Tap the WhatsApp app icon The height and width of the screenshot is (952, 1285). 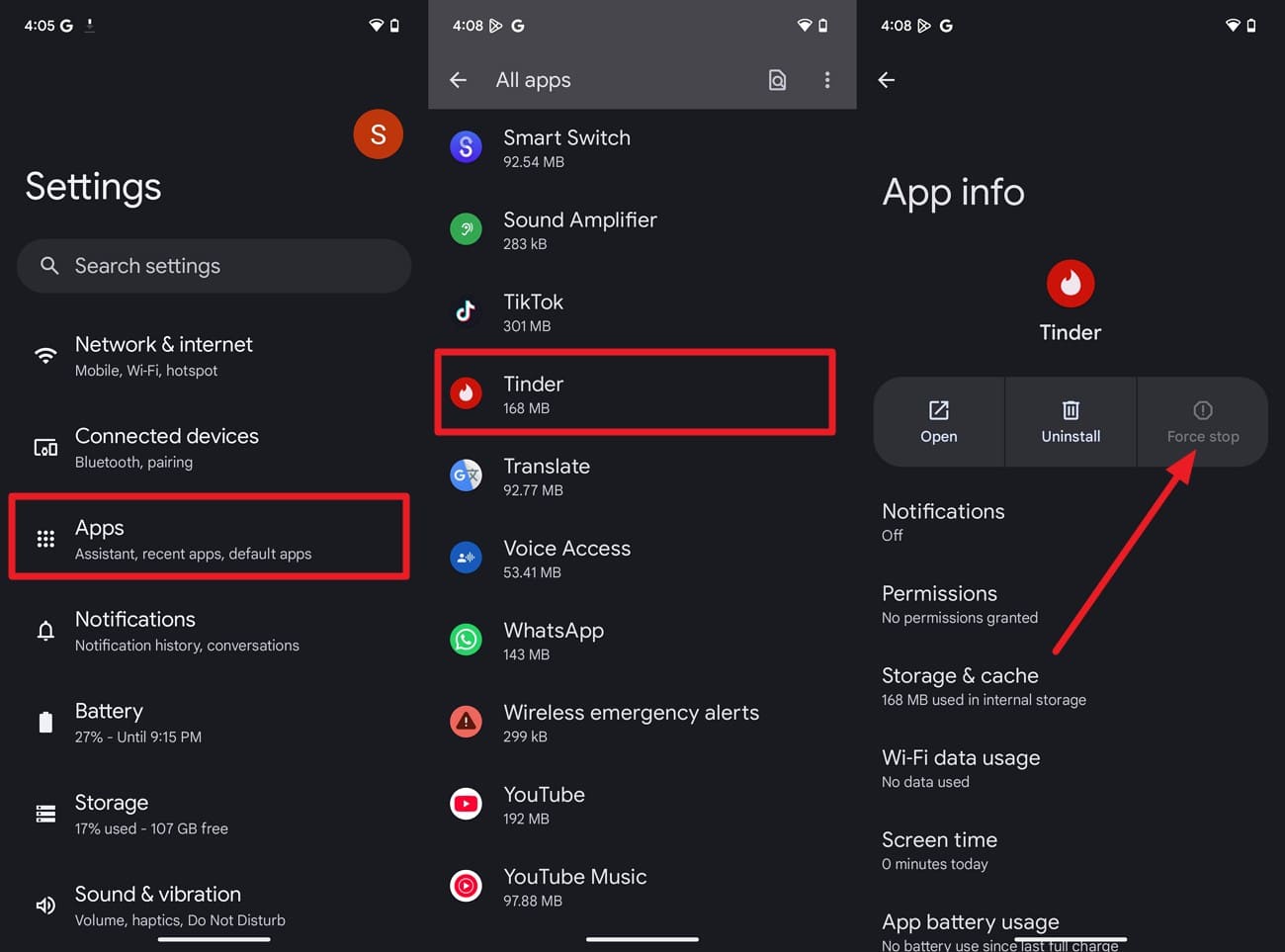coord(466,640)
